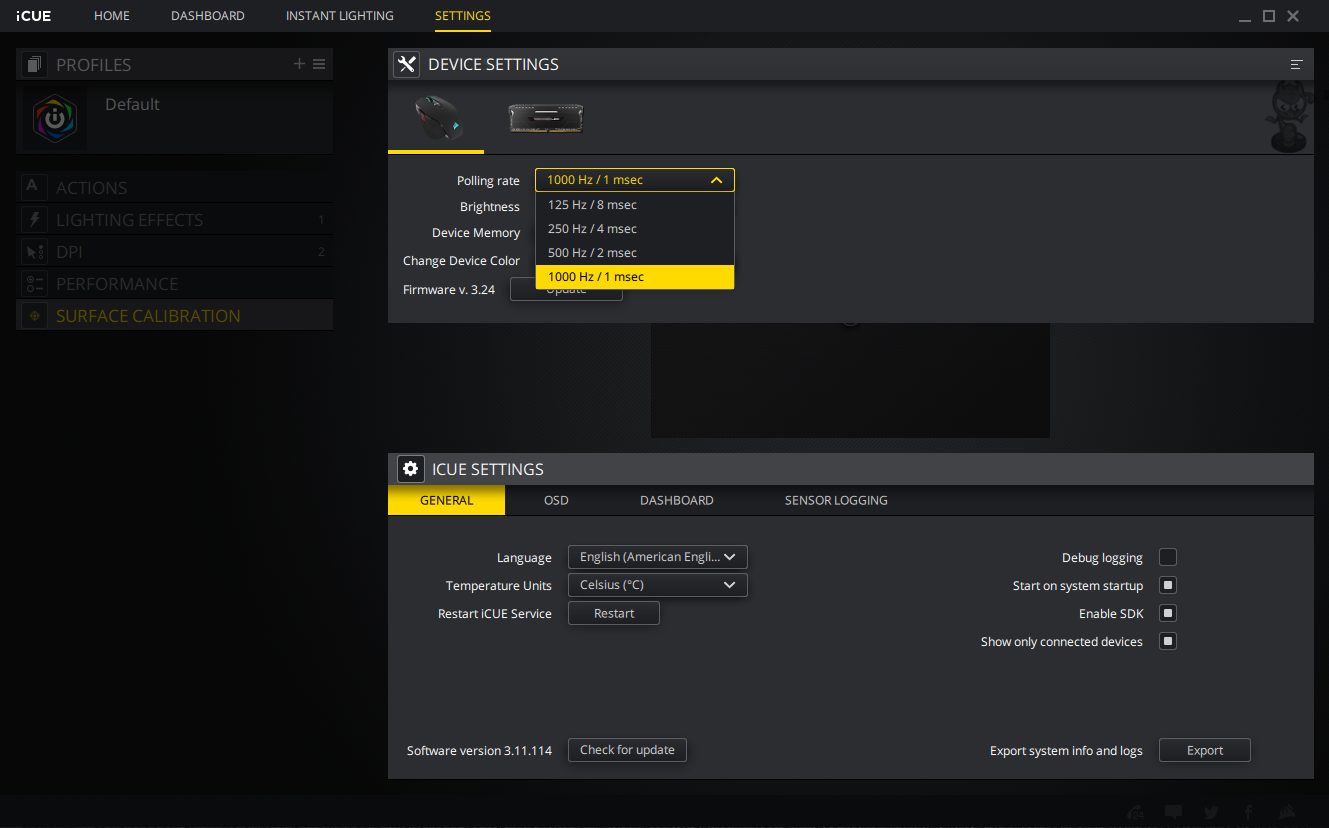
Task: Add a new profile with plus icon
Action: [299, 64]
